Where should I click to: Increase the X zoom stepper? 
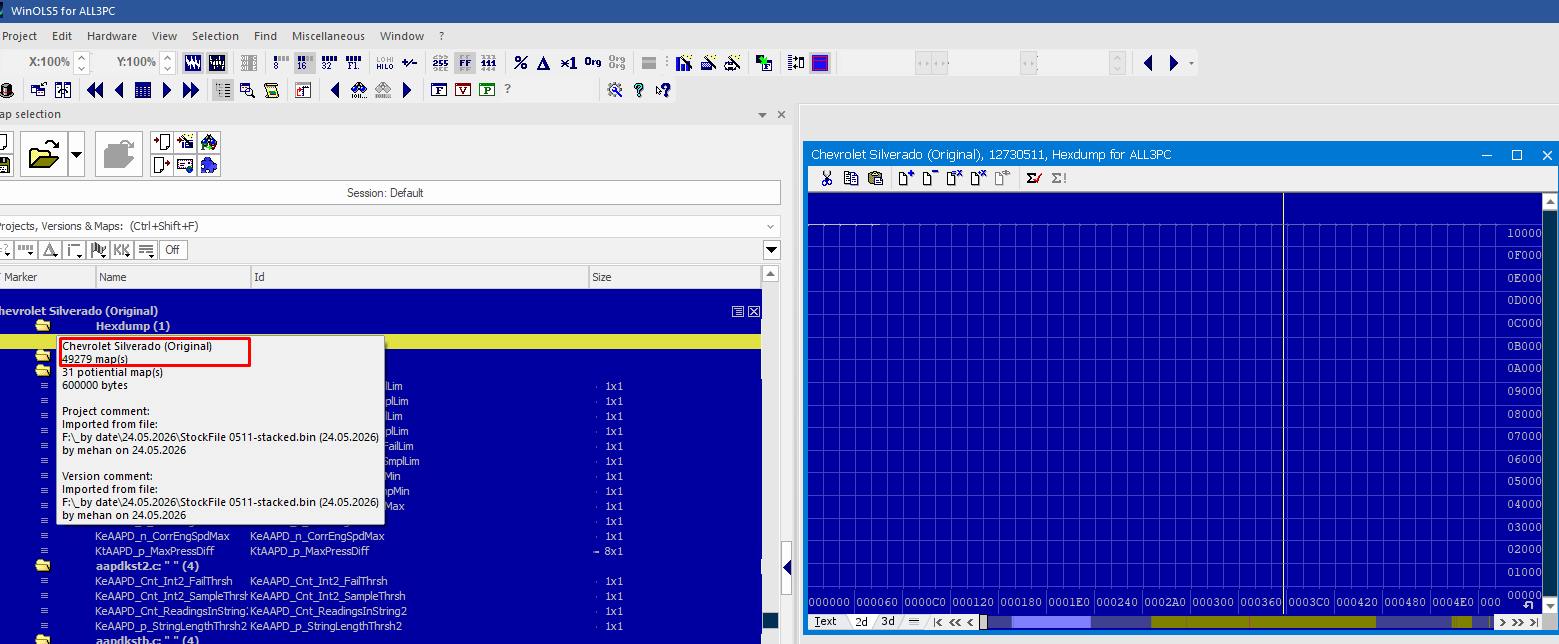coord(82,57)
